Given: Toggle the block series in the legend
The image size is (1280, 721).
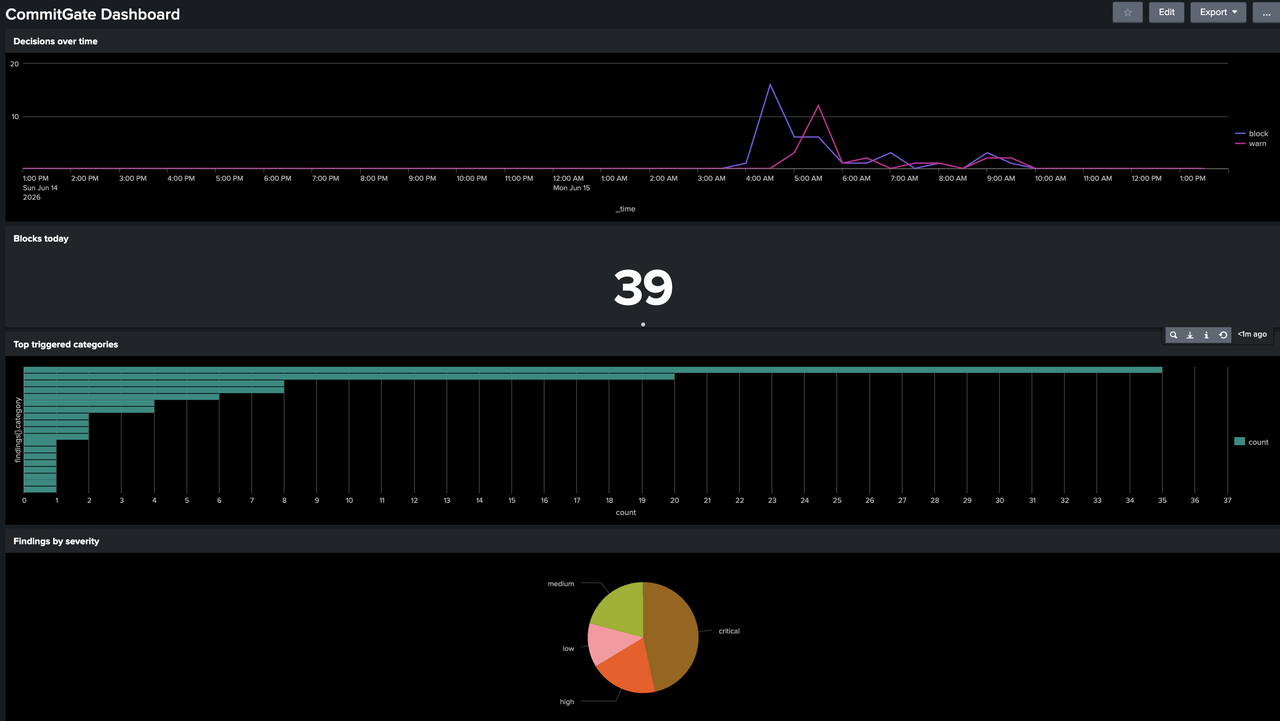Looking at the screenshot, I should [x=1251, y=134].
